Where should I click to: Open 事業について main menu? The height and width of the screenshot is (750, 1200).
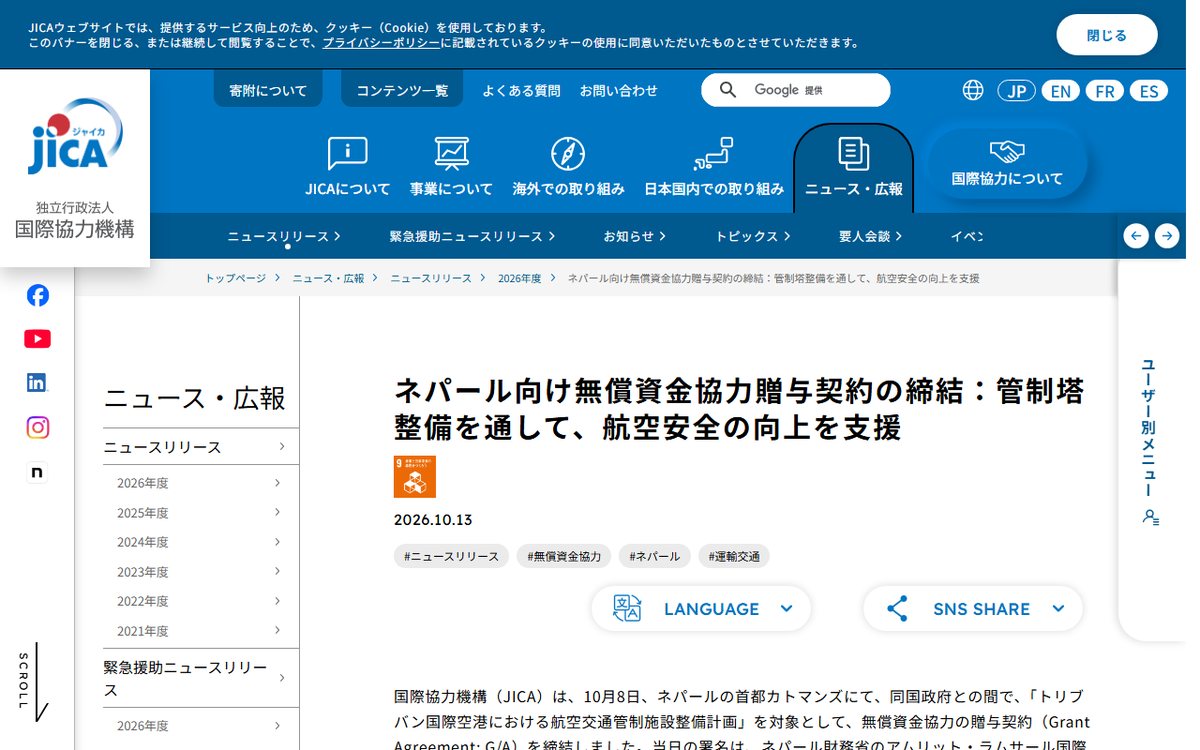(452, 167)
